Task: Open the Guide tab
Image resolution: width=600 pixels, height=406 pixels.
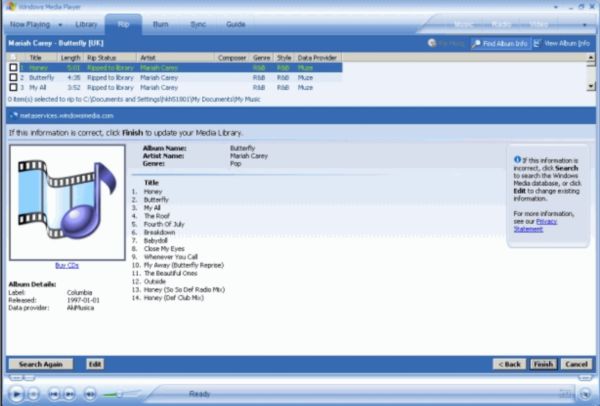Action: tap(235, 24)
